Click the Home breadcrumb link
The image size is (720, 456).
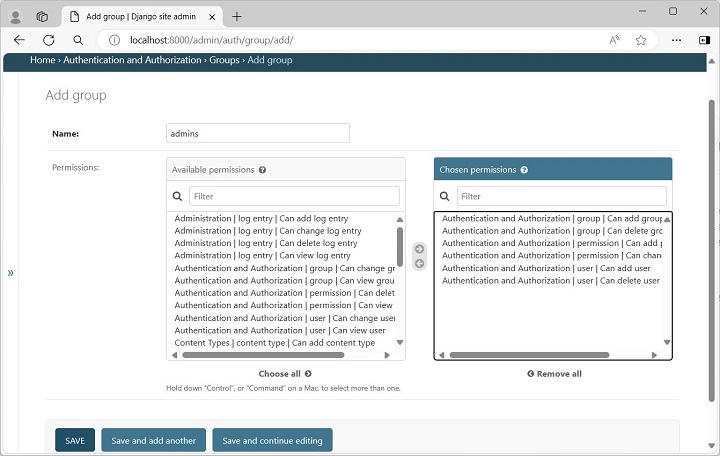42,60
